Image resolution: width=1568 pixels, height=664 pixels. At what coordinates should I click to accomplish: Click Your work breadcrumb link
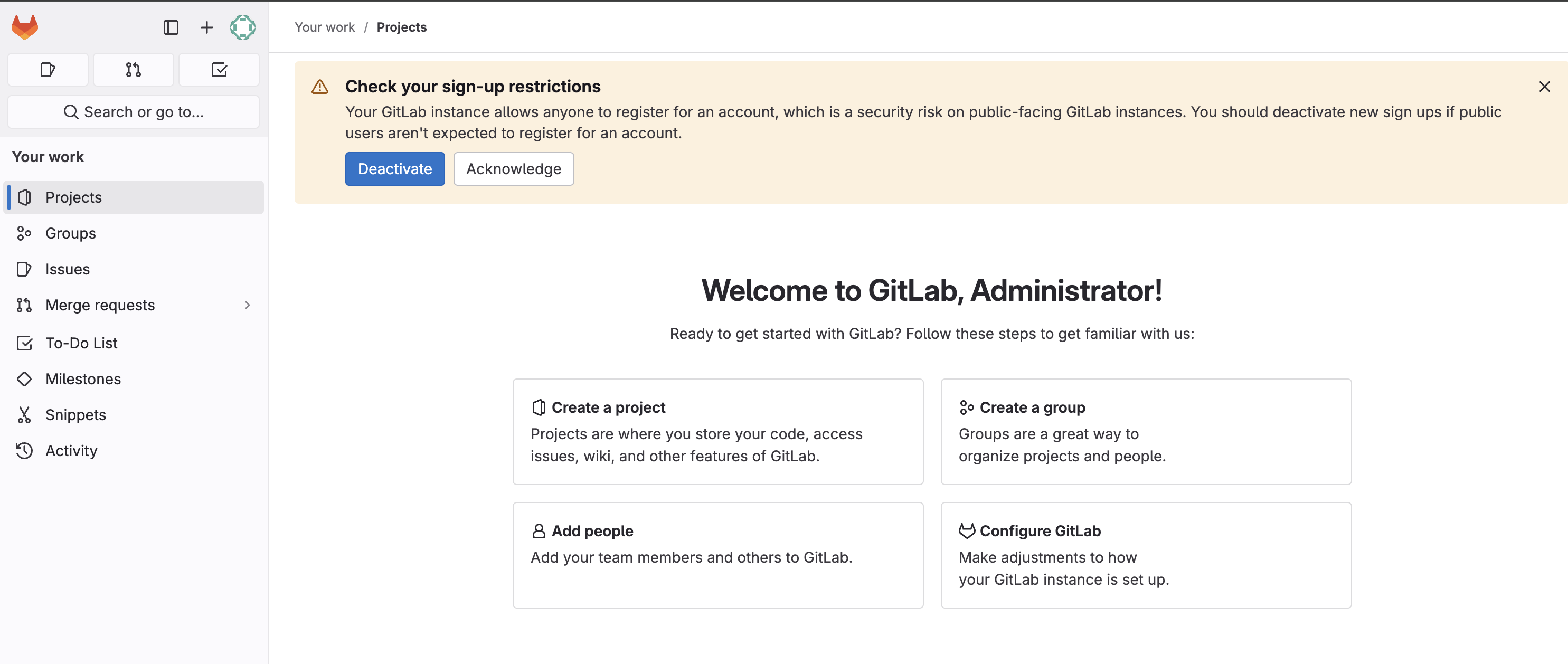tap(325, 27)
